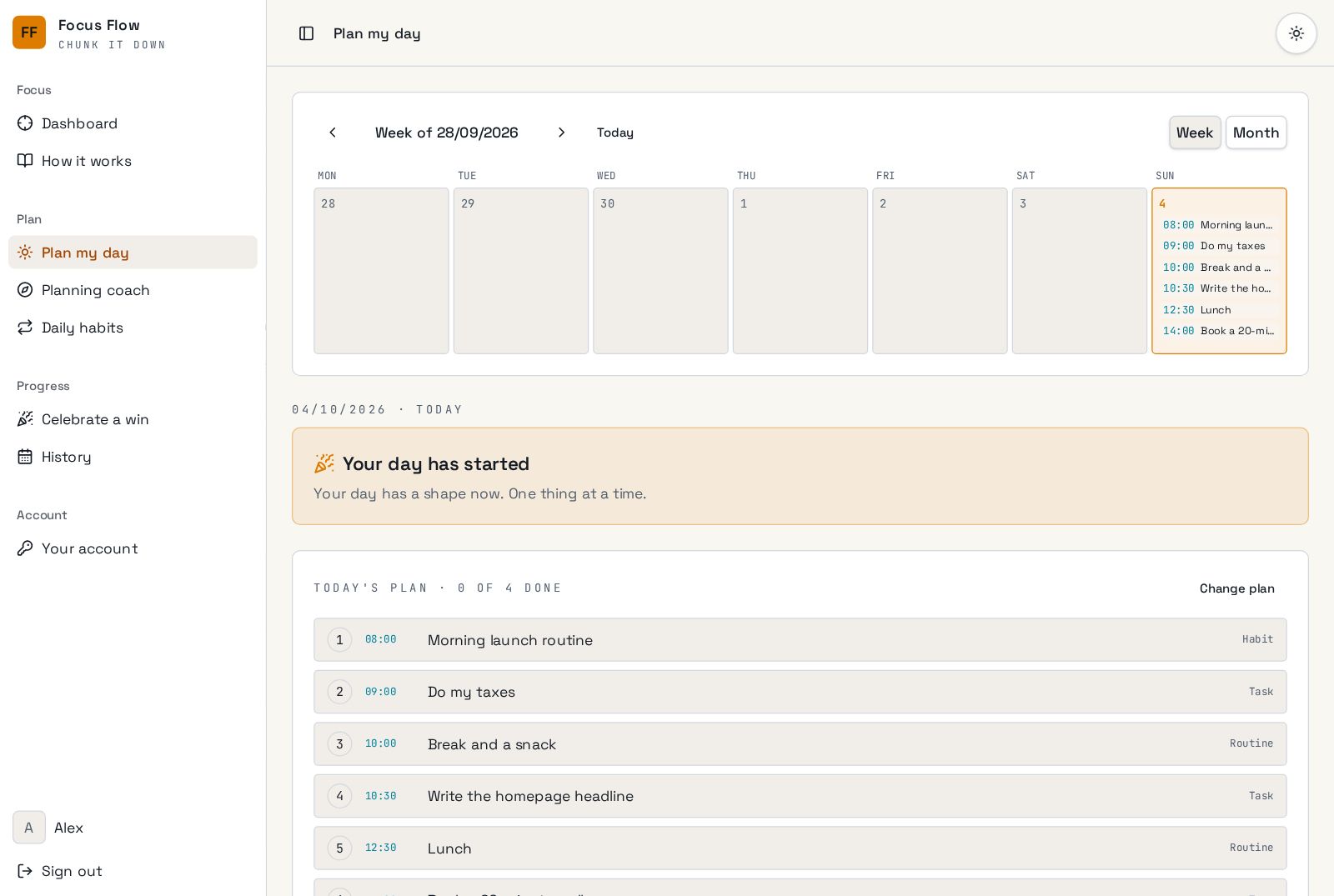The image size is (1334, 896).
Task: Jump to Today in calendar
Action: click(615, 133)
